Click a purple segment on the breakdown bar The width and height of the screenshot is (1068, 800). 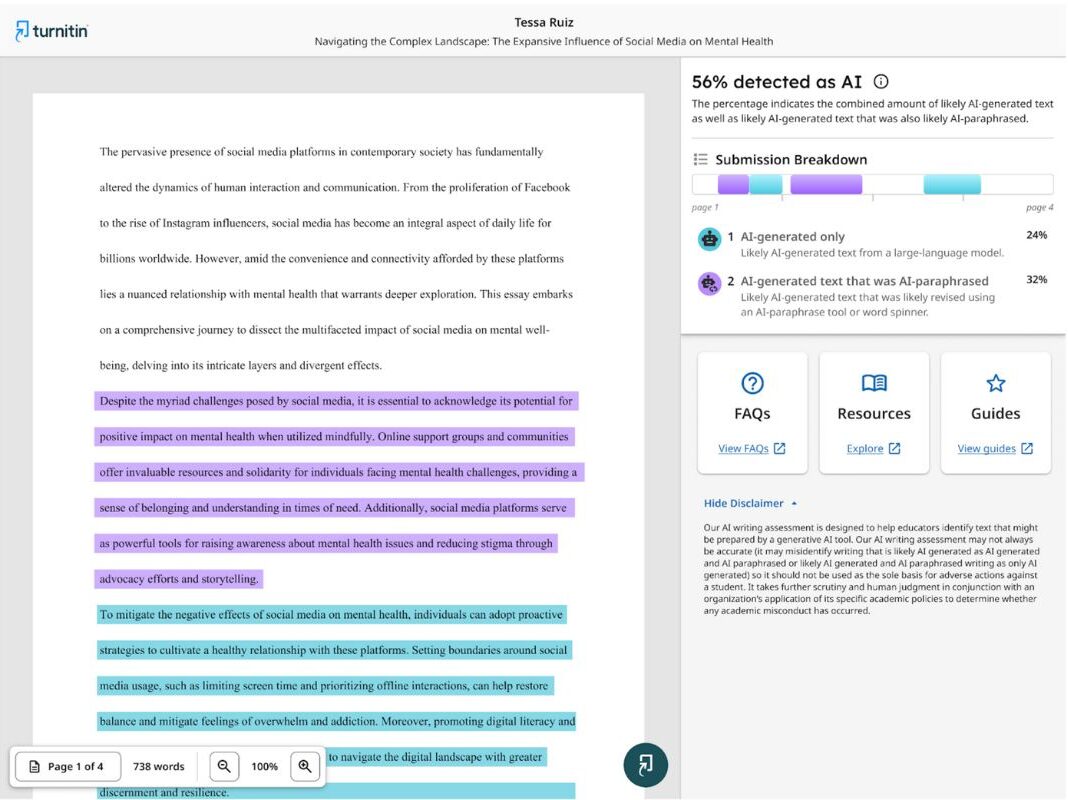click(x=825, y=184)
